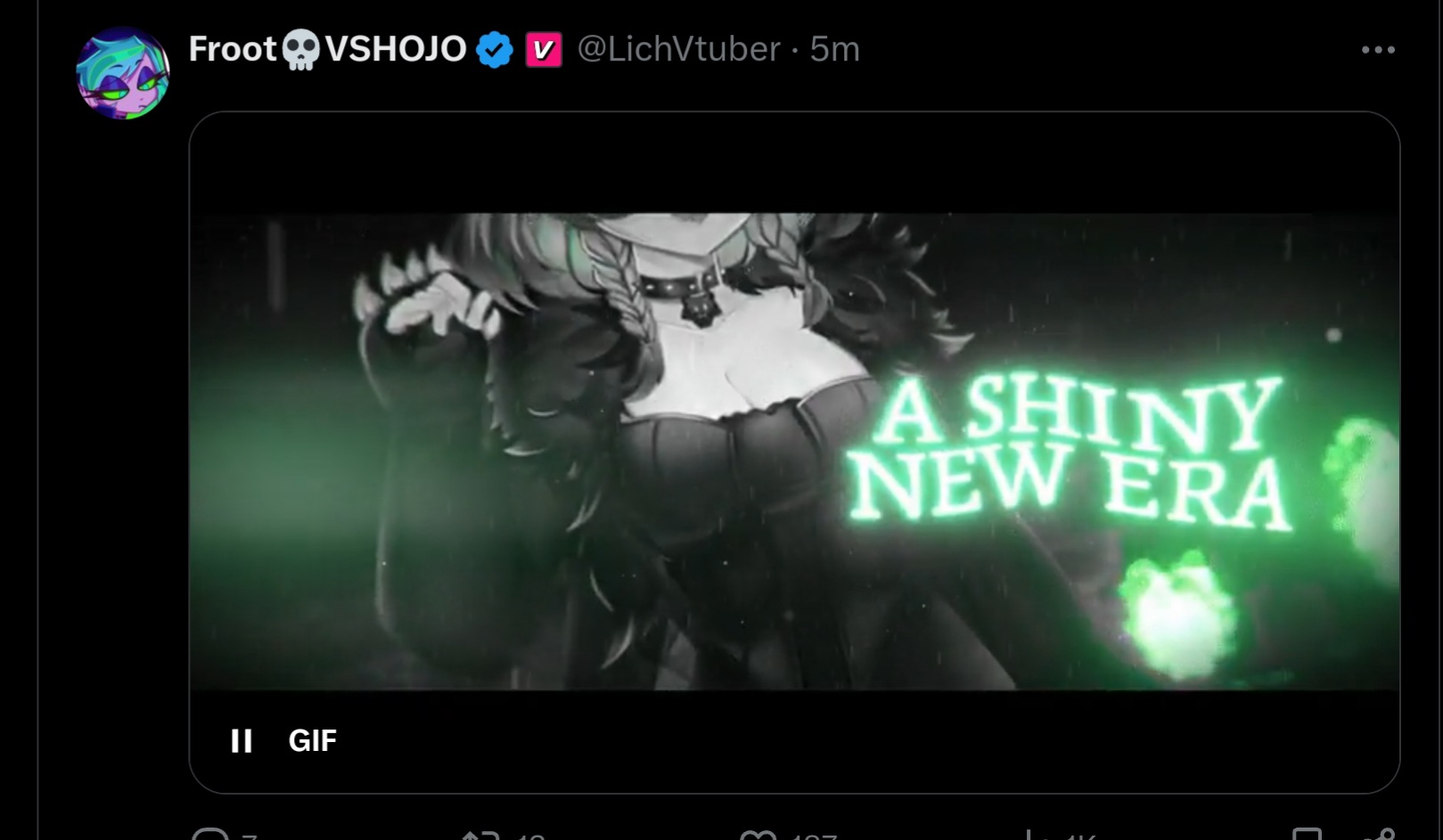The height and width of the screenshot is (840, 1443).
Task: Open the @LichVtuber handle link
Action: click(679, 49)
